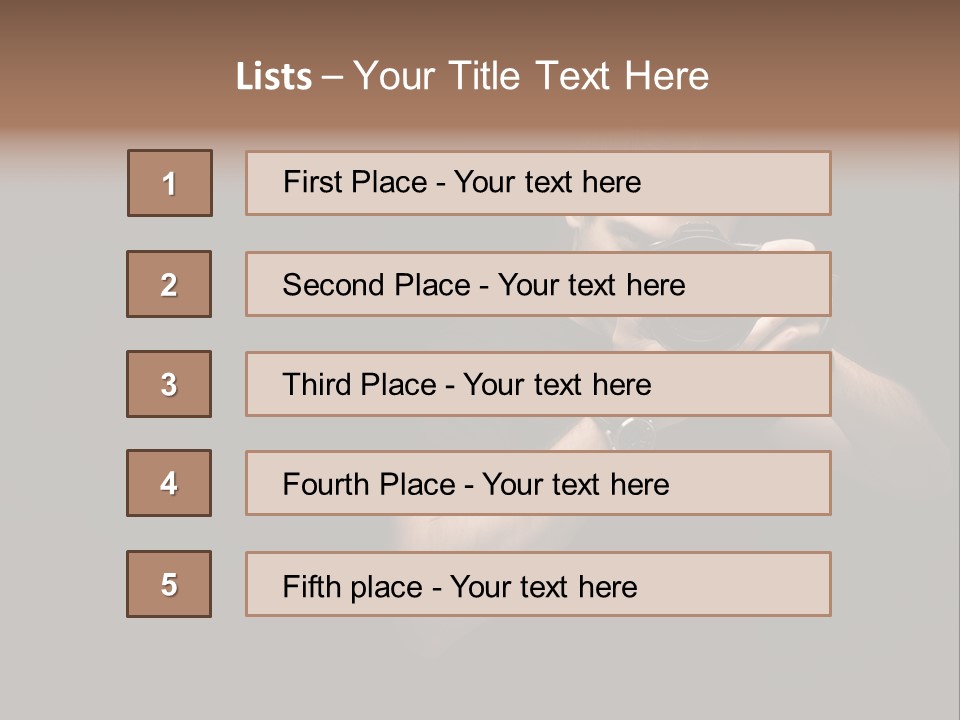The image size is (960, 720).
Task: Select the Fifth place text box
Action: (x=538, y=584)
